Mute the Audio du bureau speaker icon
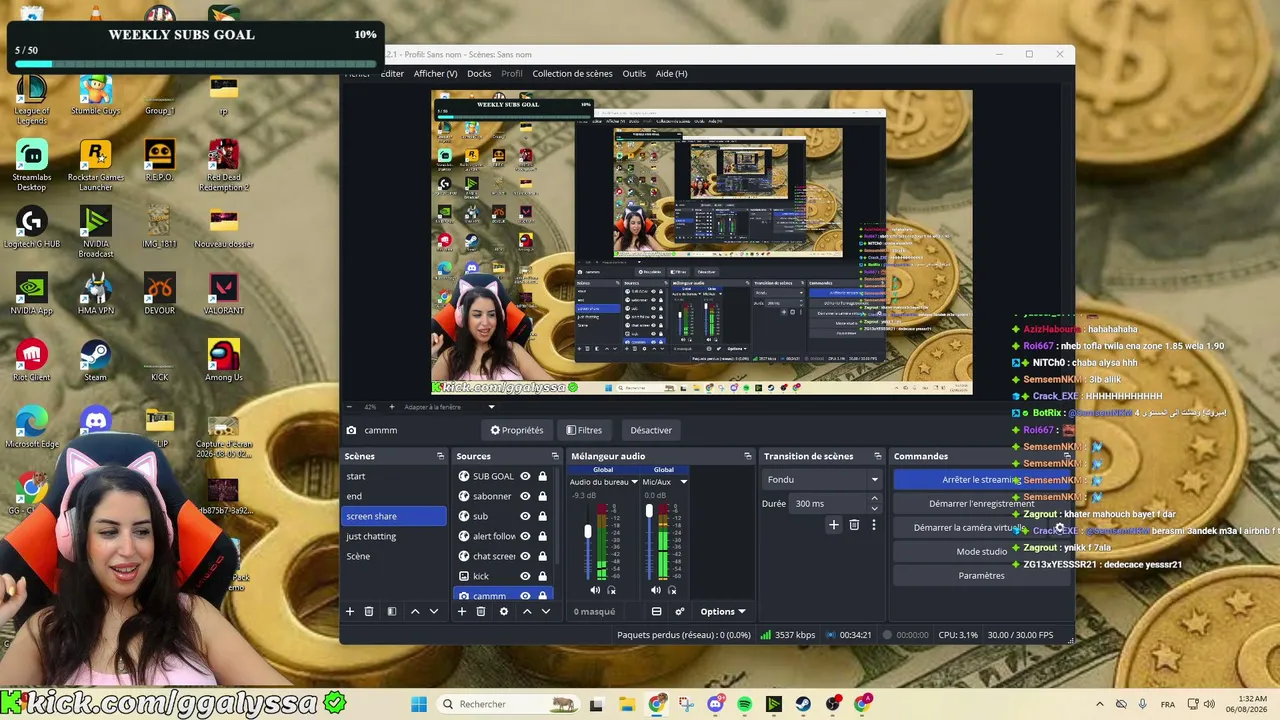Screen dimensions: 1280x720 (595, 590)
